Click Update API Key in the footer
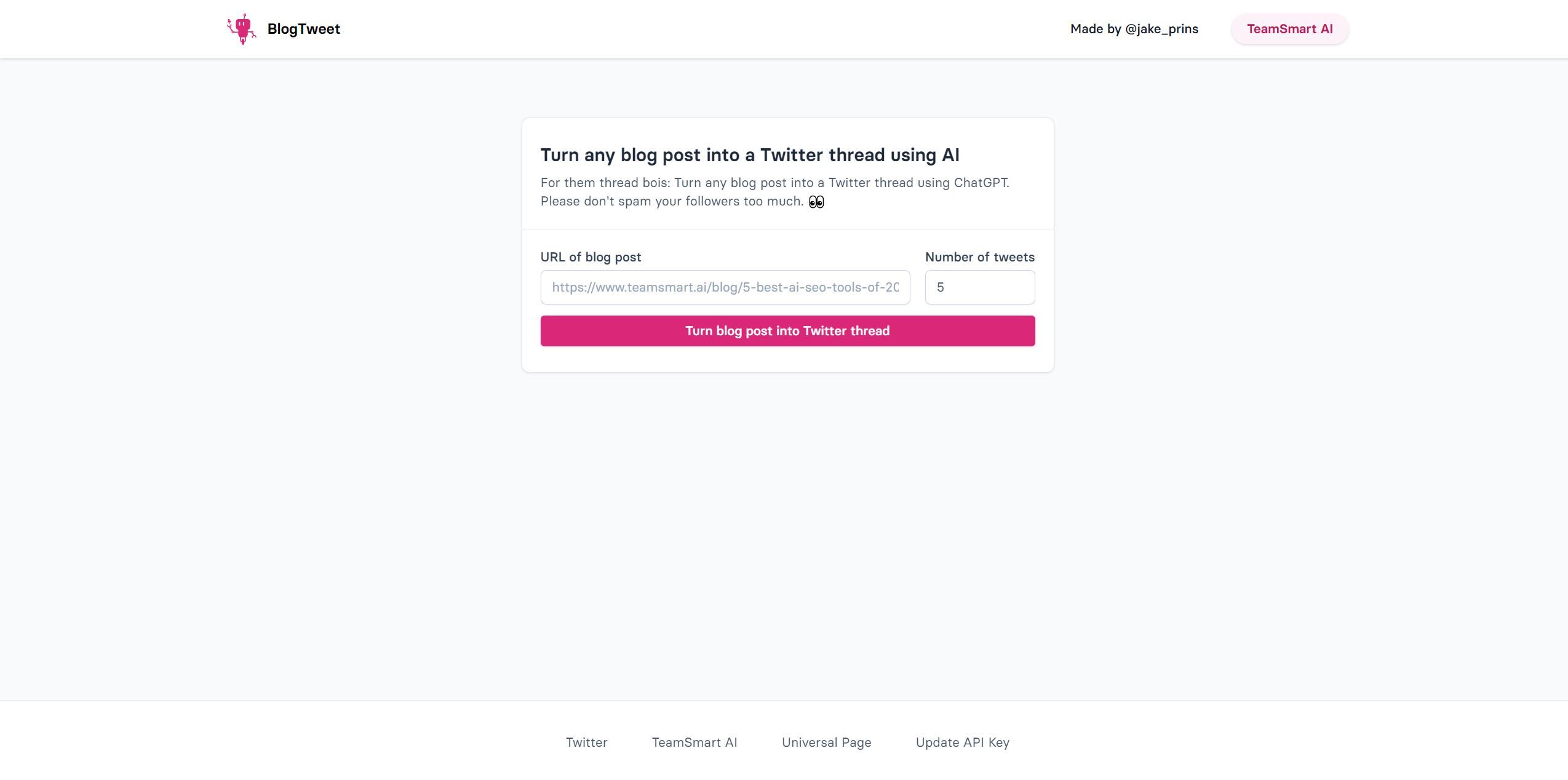 962,742
